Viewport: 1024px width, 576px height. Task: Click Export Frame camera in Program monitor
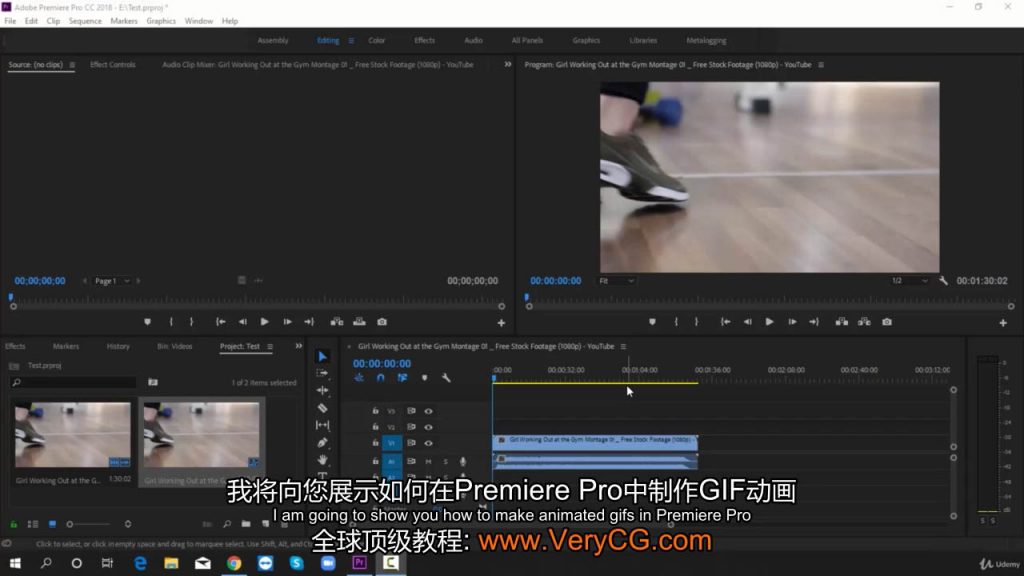tap(887, 322)
